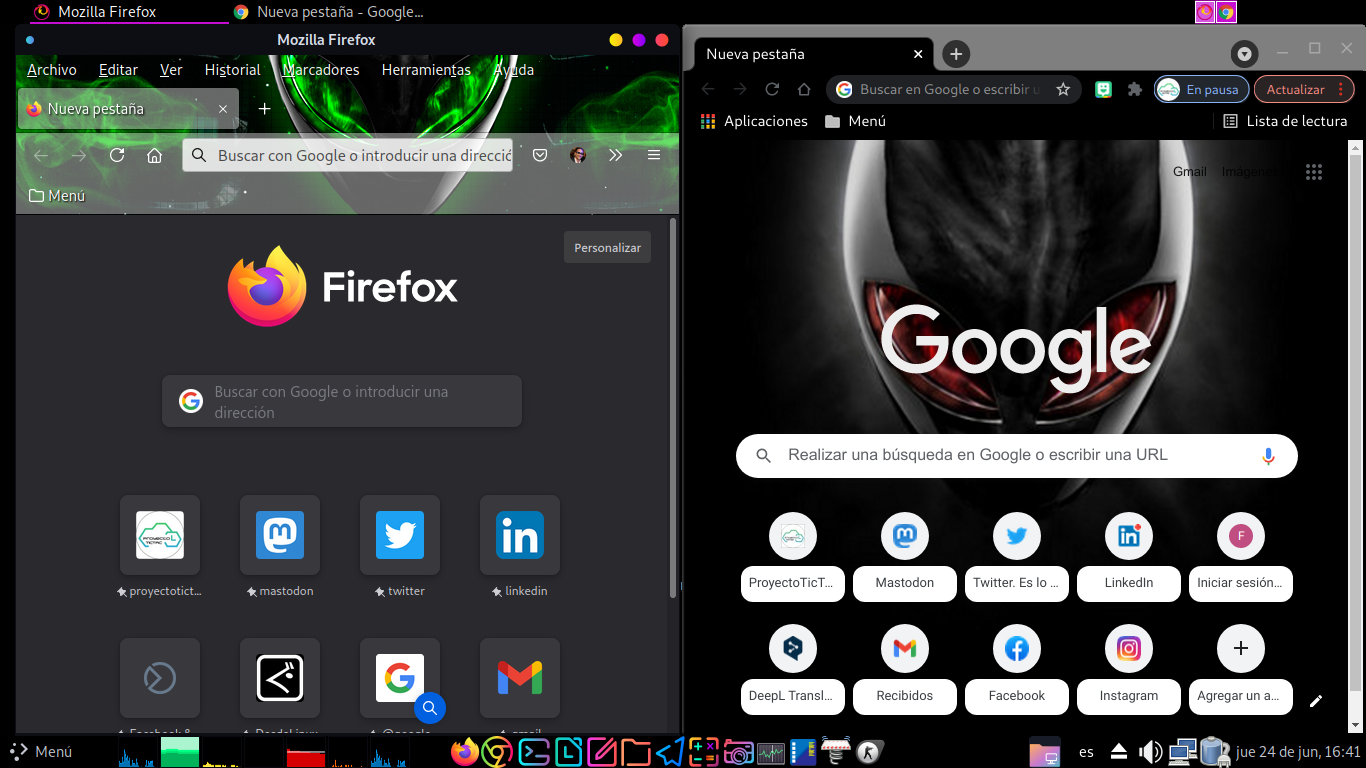Open the volume control in system tray
This screenshot has width=1366, height=768.
(1151, 752)
